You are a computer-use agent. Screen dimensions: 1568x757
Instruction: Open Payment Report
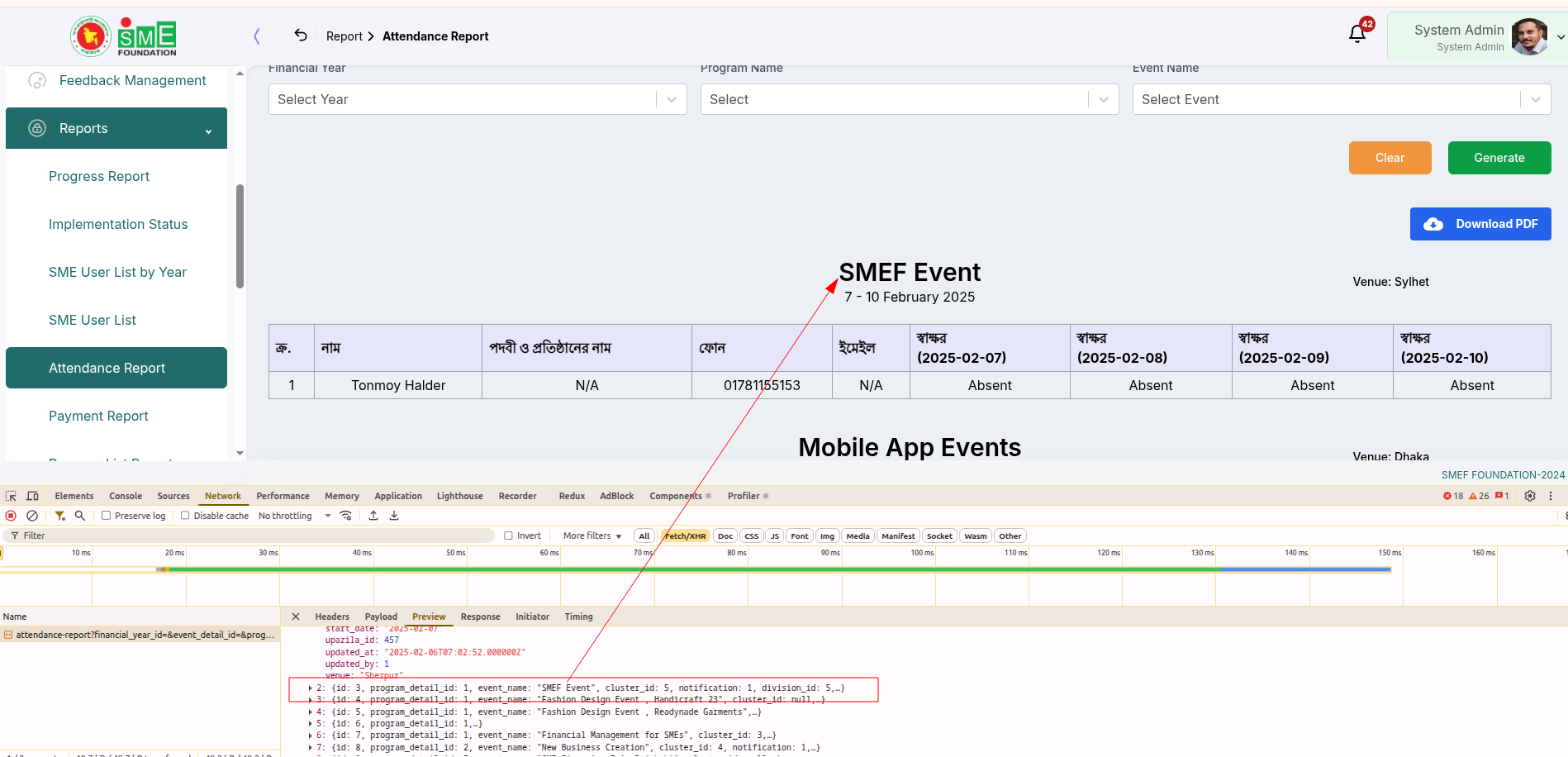[x=98, y=416]
